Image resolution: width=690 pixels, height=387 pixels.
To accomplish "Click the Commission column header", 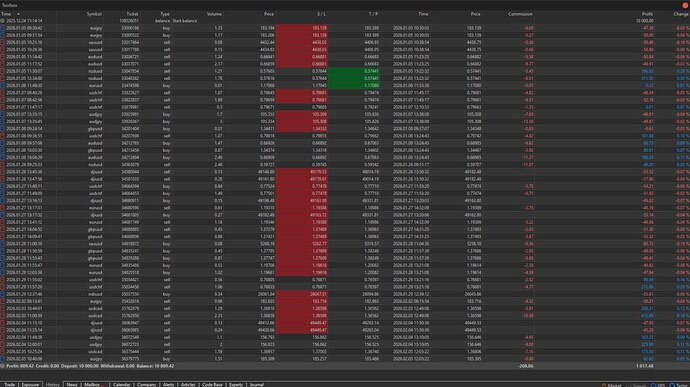I will 521,14.
